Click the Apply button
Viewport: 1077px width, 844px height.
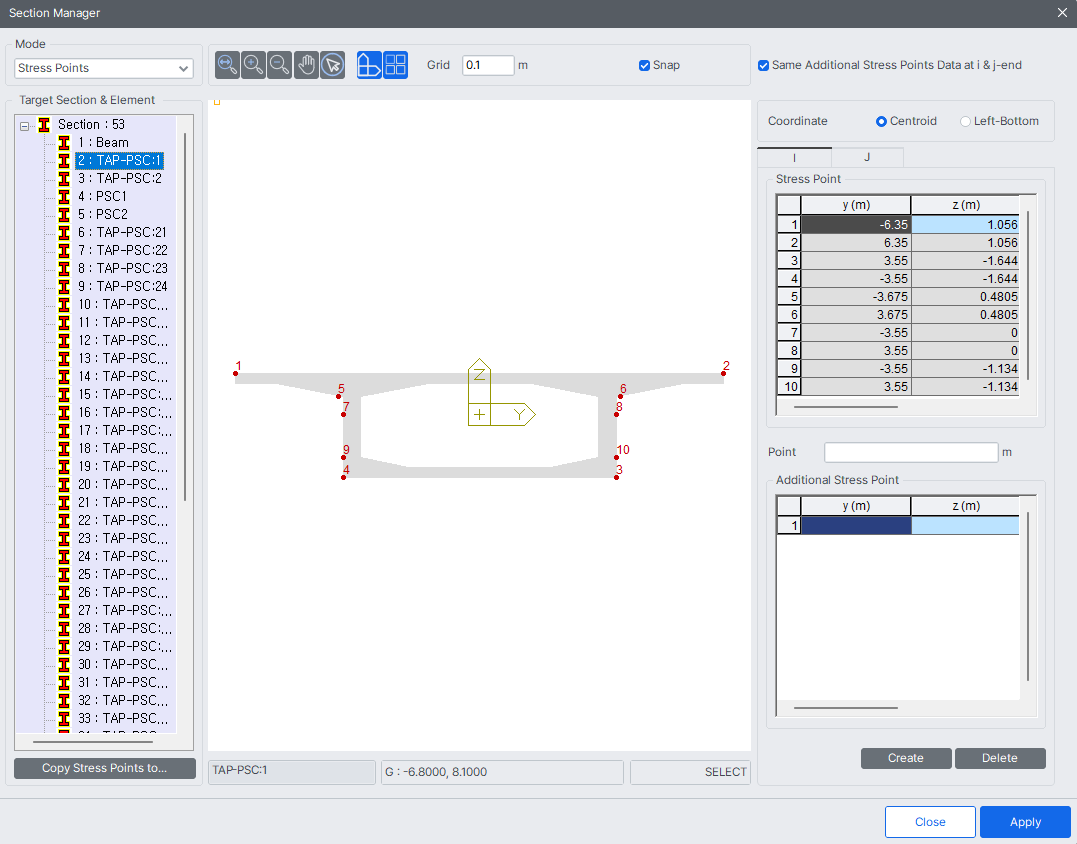1025,822
